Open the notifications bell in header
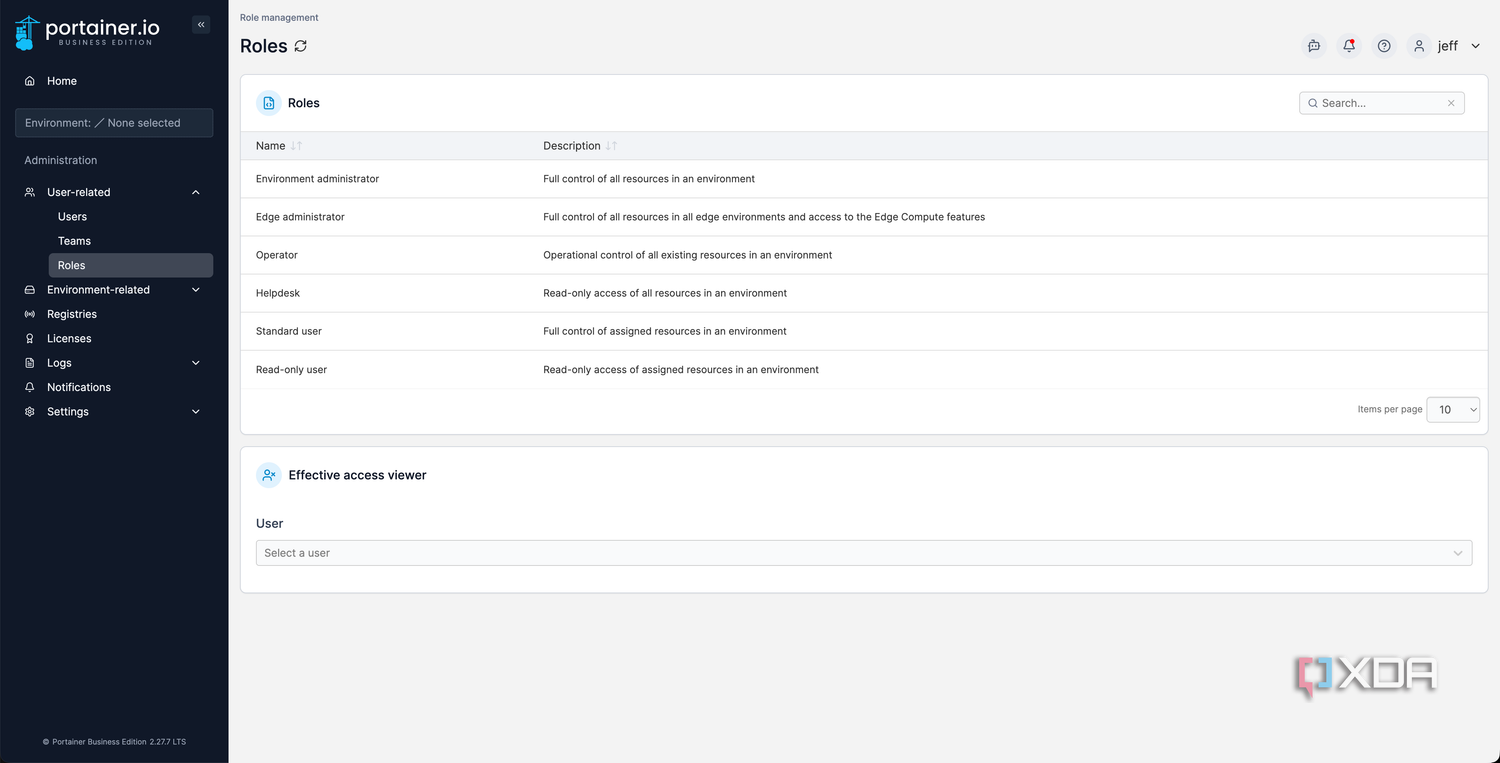This screenshot has width=1500, height=763. (x=1349, y=46)
